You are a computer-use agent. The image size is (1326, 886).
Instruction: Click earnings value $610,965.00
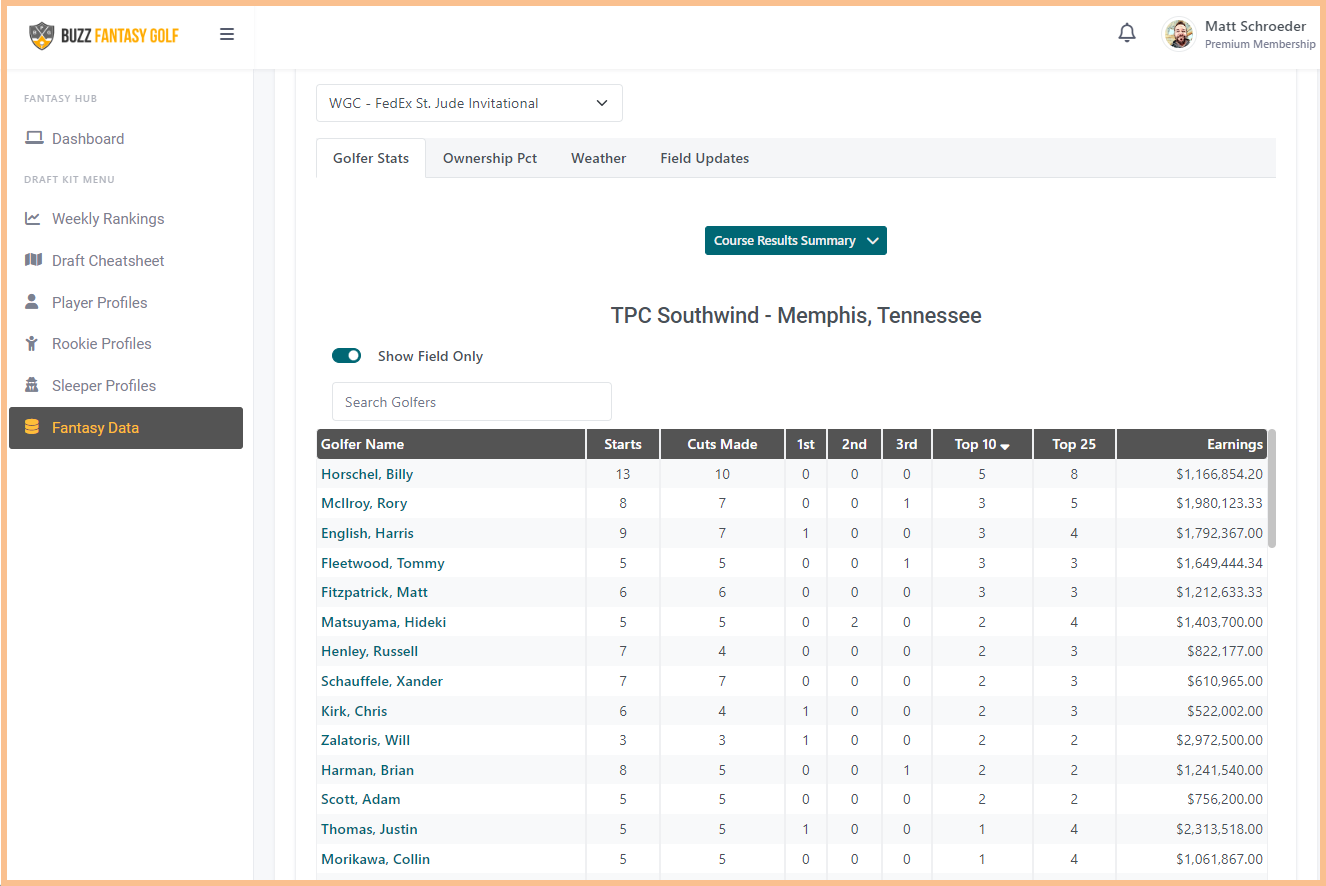click(1223, 681)
